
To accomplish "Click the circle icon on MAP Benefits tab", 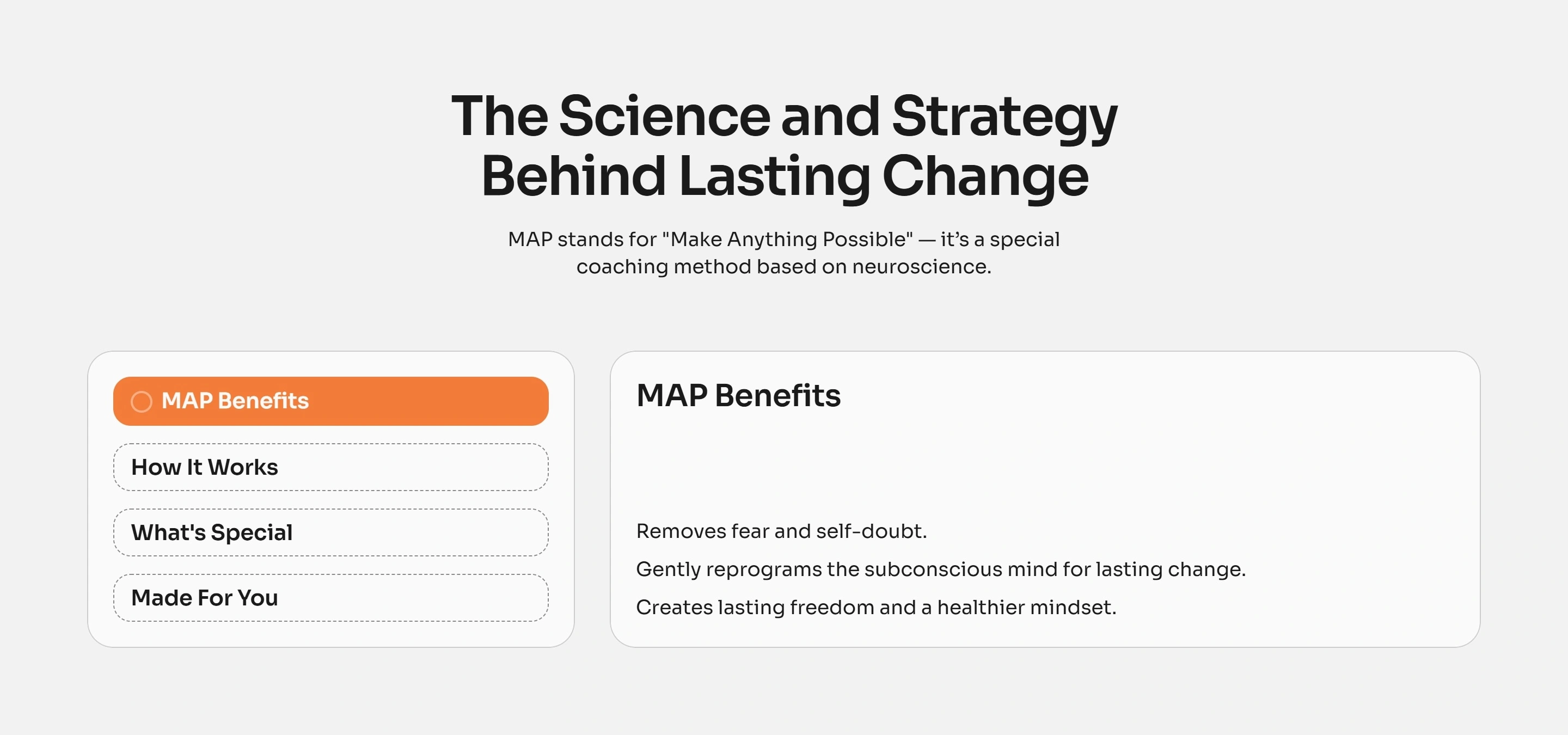I will 141,402.
